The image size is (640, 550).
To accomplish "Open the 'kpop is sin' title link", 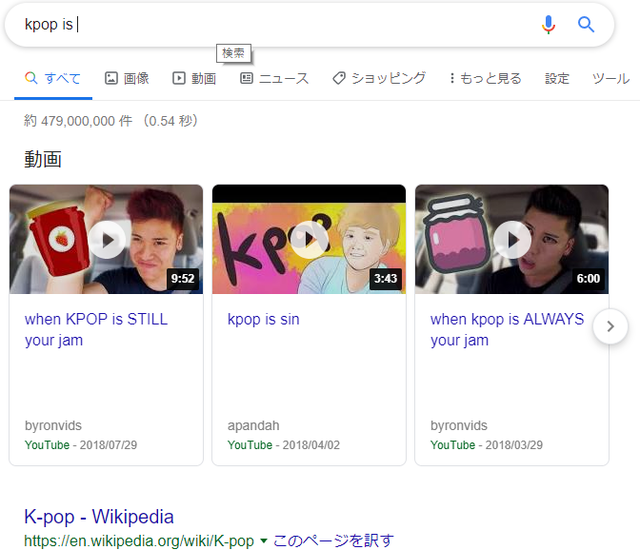I will point(263,319).
